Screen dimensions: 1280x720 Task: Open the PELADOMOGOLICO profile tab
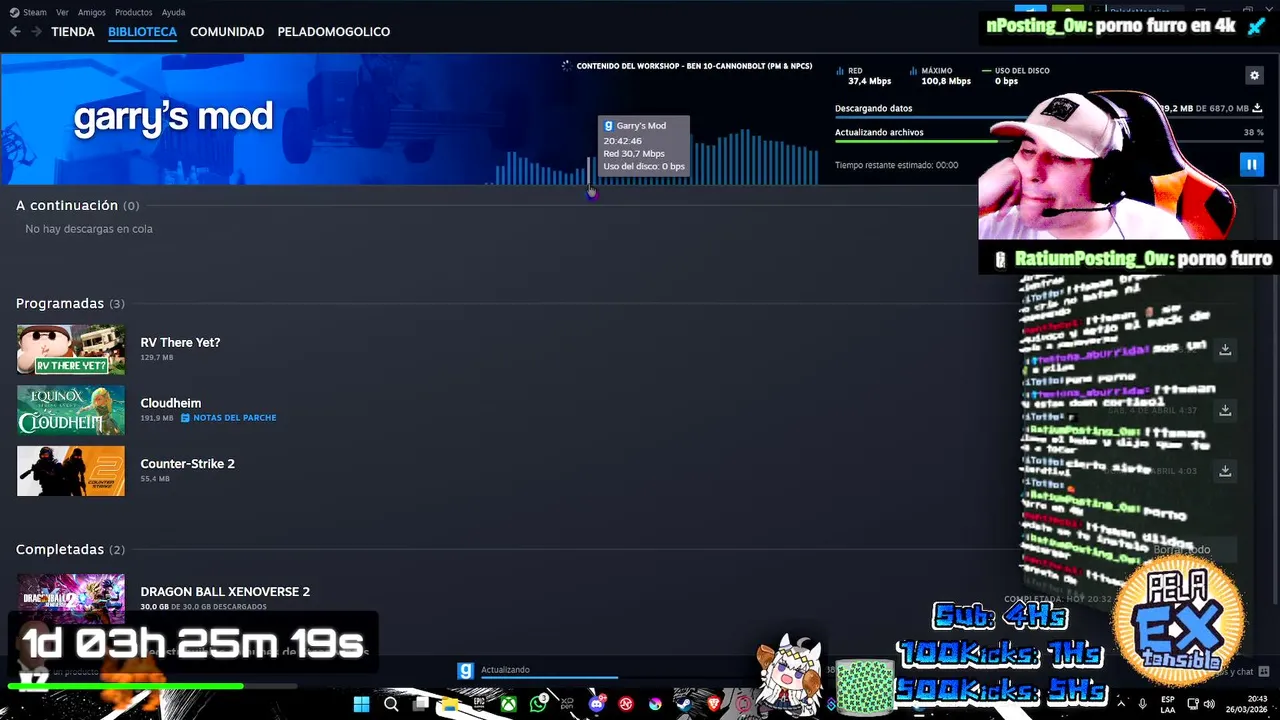pyautogui.click(x=334, y=32)
